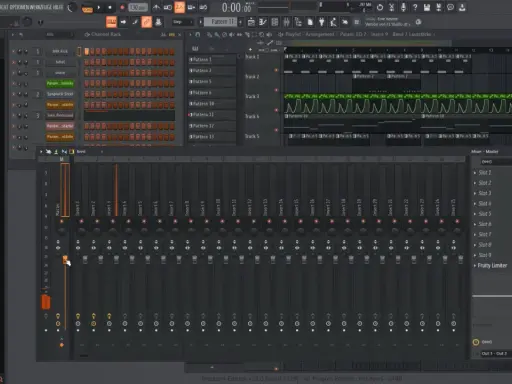Click the 808 Kick channel button
512x384 pixels.
[x=60, y=51]
